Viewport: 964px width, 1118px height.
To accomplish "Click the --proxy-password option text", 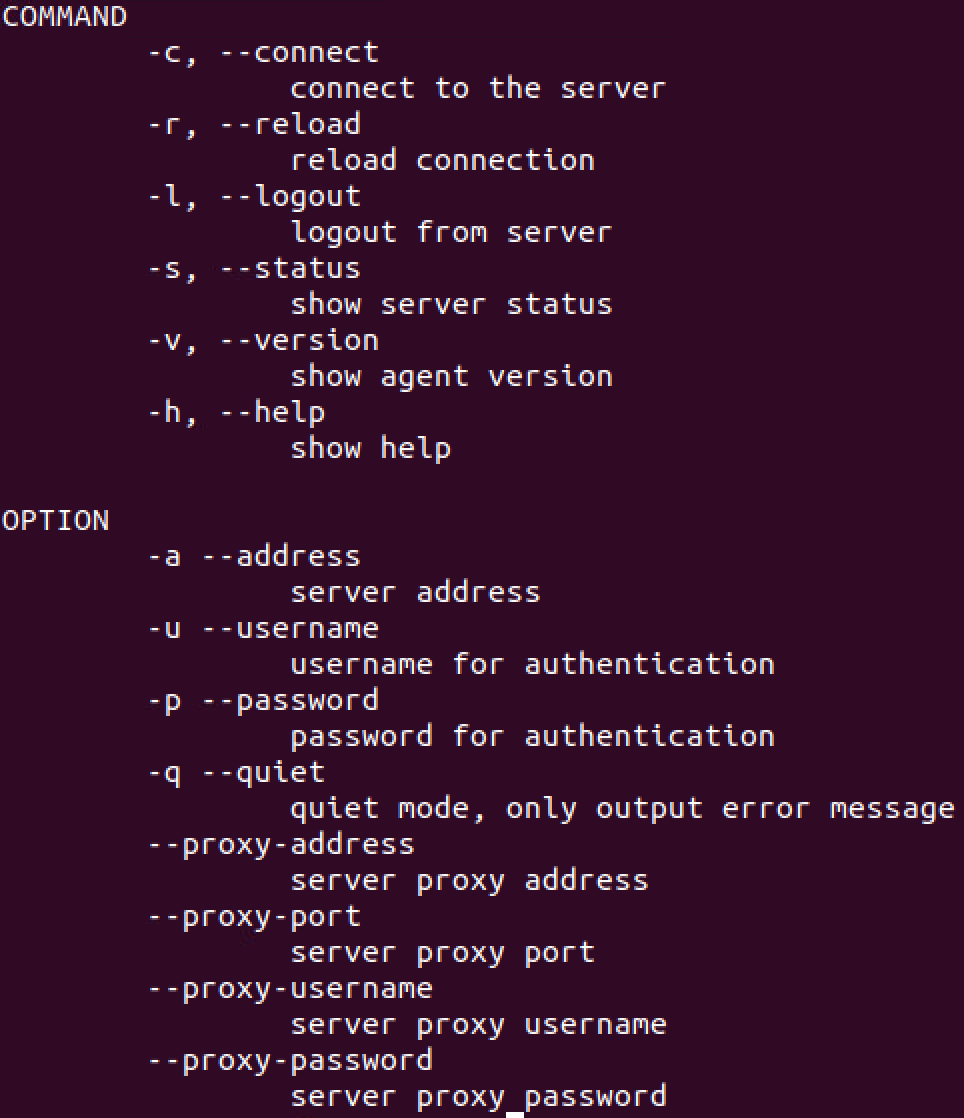I will tap(290, 1062).
